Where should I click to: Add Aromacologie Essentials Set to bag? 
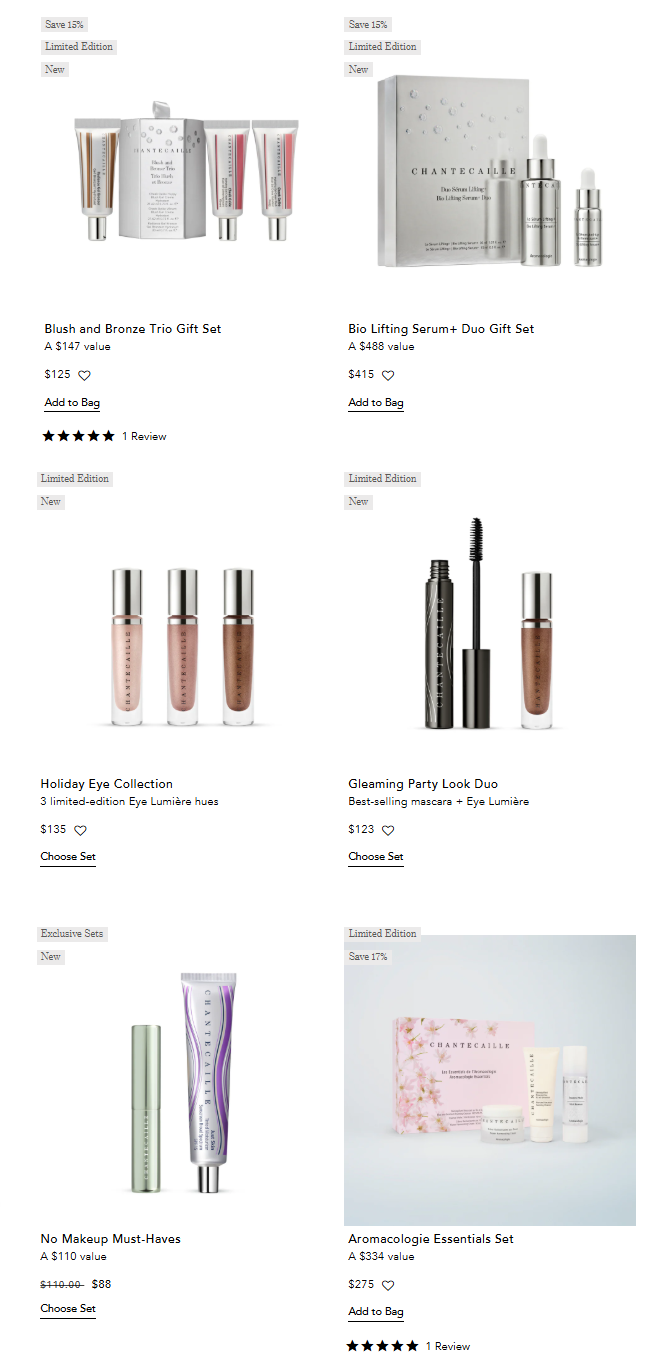(376, 1312)
